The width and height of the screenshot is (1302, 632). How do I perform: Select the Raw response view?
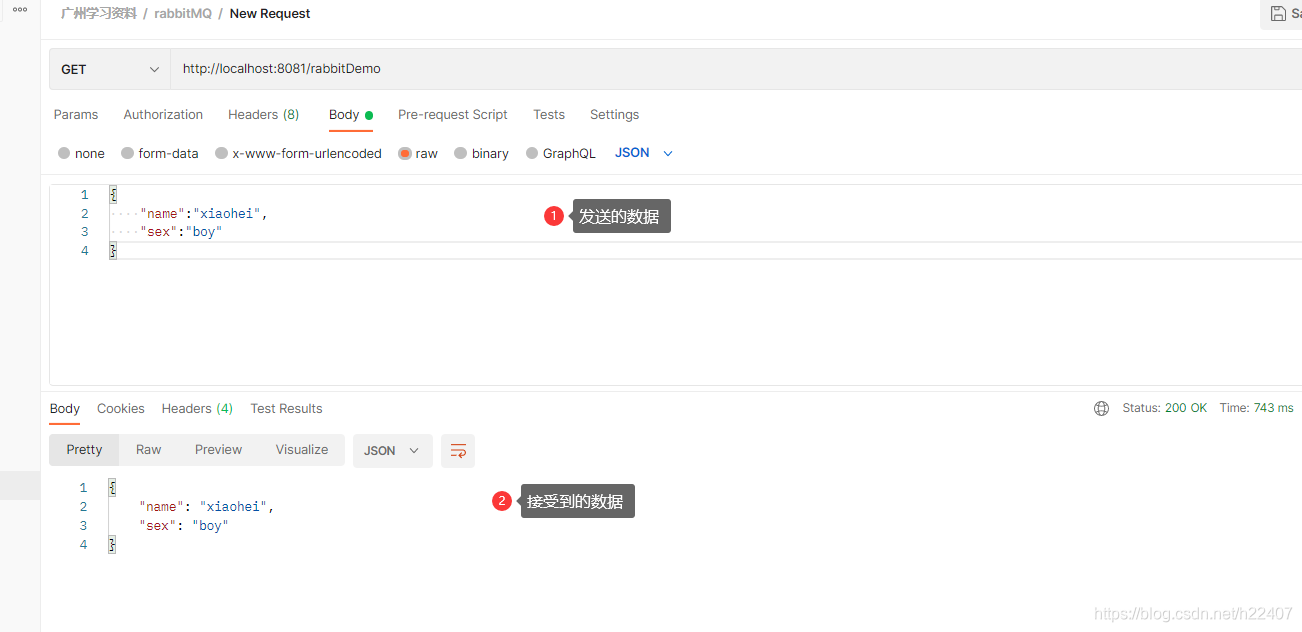coord(149,450)
